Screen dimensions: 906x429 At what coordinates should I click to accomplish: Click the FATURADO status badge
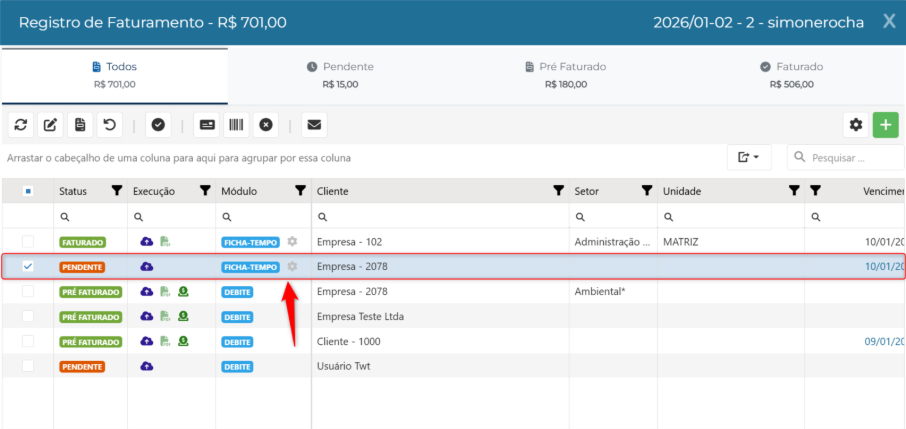pyautogui.click(x=83, y=242)
